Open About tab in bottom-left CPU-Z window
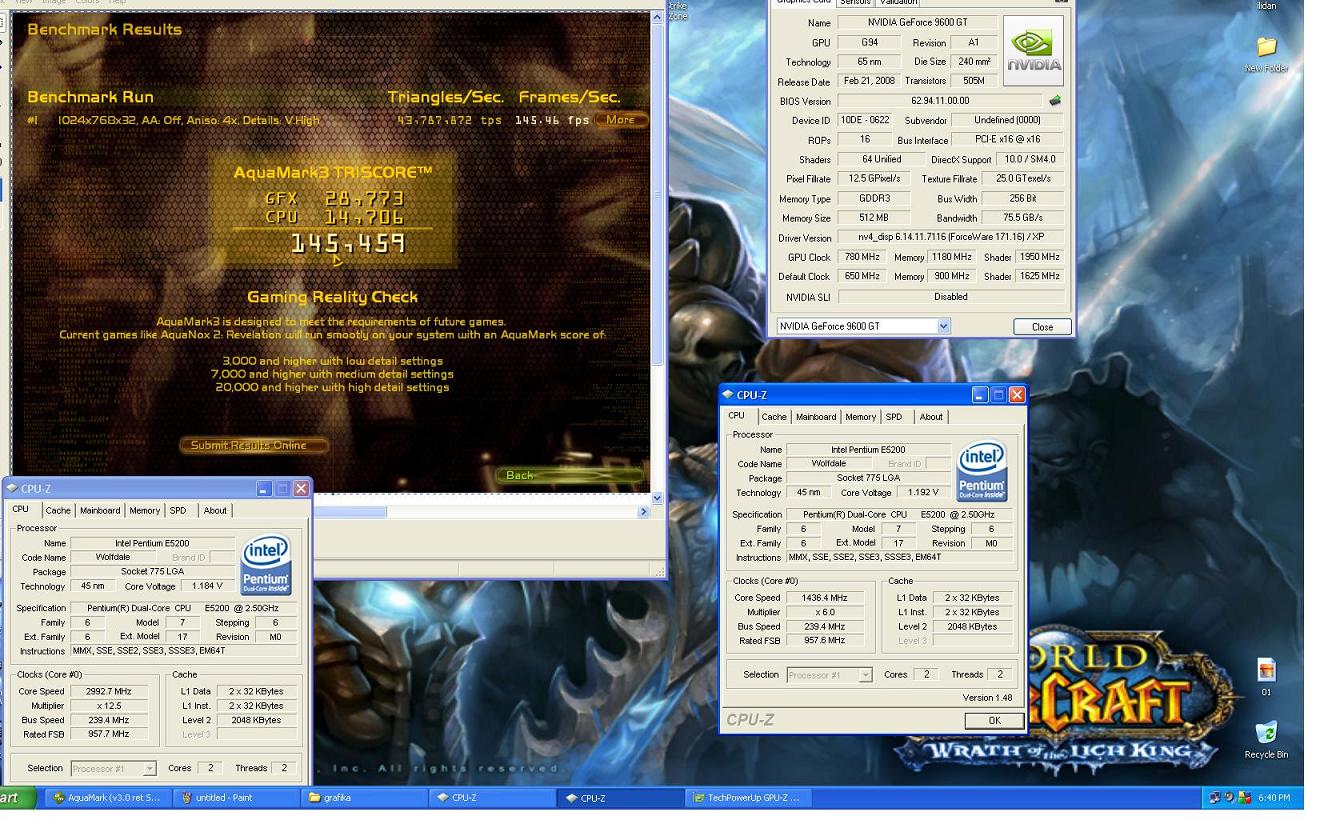Screen dimensions: 1344x840 (x=215, y=510)
